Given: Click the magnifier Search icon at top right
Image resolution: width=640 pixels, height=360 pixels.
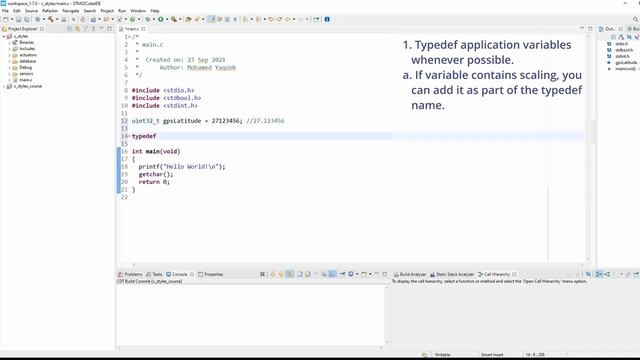Looking at the screenshot, I should 636,19.
